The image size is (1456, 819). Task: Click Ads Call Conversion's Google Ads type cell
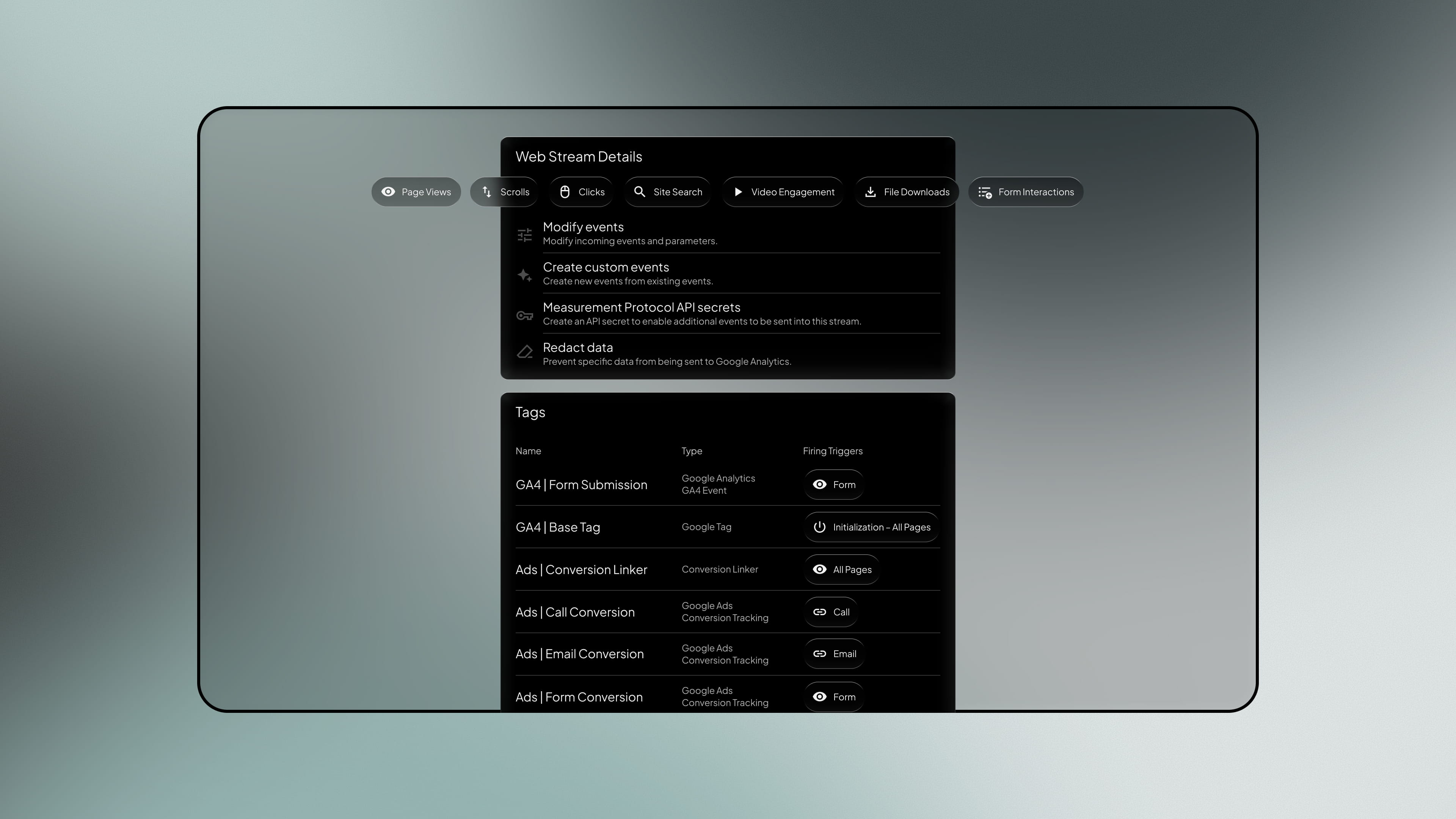click(725, 612)
